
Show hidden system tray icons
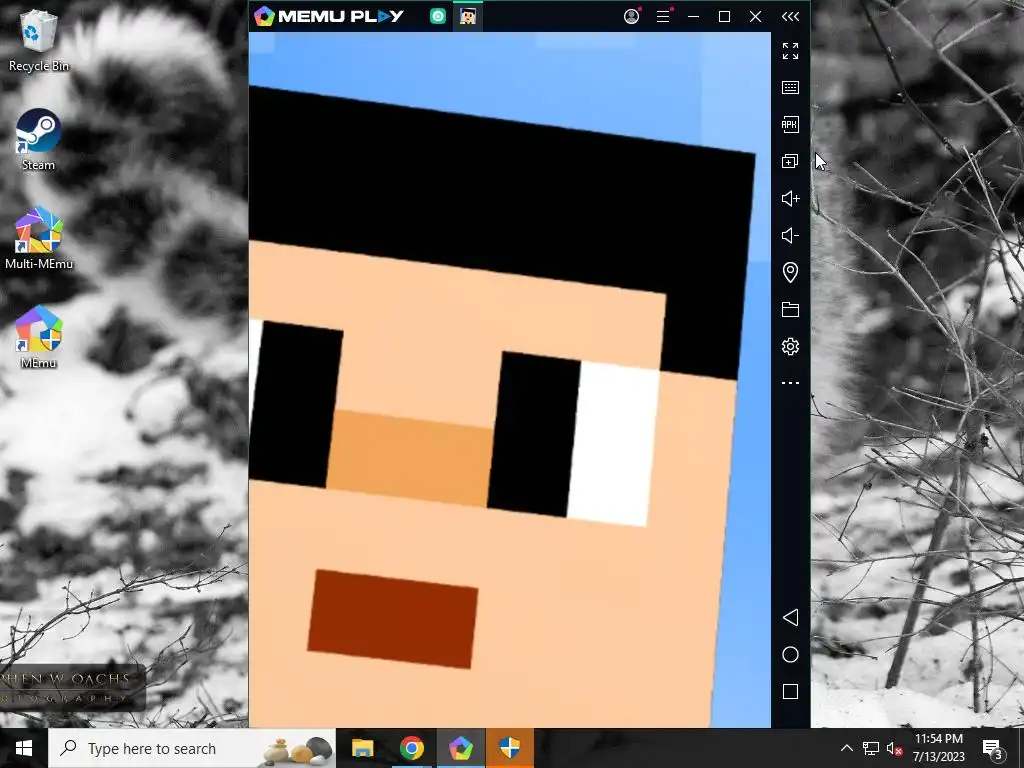point(846,748)
